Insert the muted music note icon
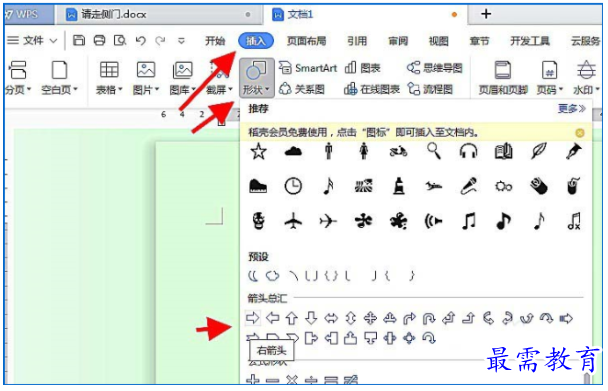608x391 pixels. (574, 221)
